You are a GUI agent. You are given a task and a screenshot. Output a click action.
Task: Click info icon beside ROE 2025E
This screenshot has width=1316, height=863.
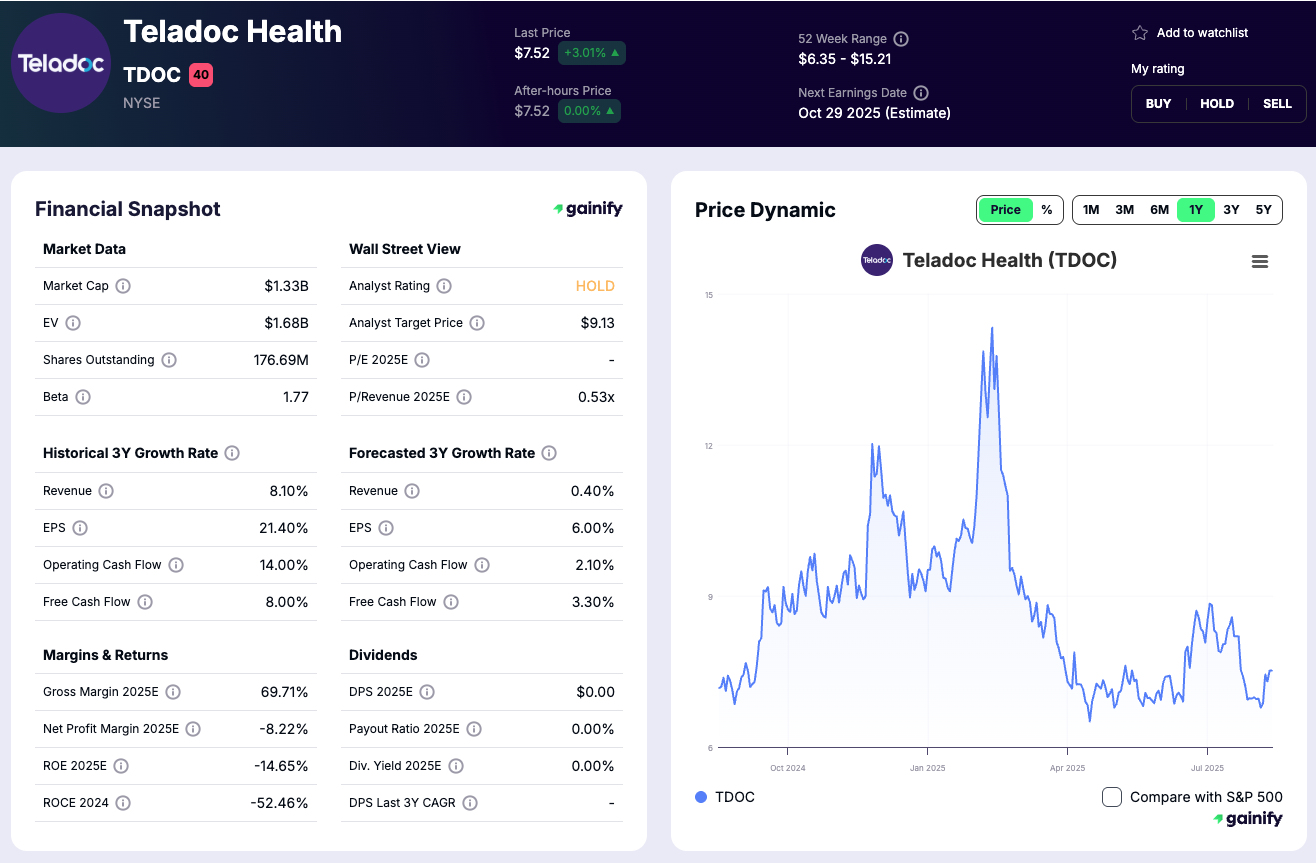(121, 766)
